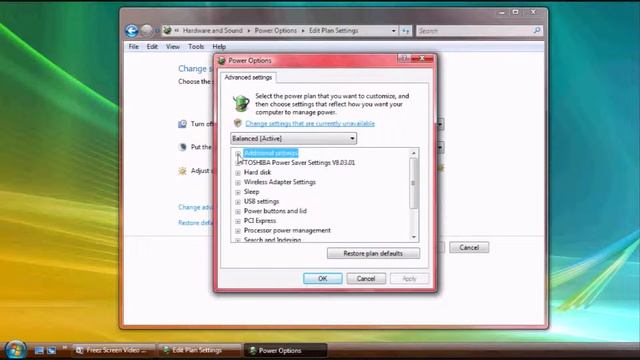Click the Adjust brightness sun icon

pyautogui.click(x=182, y=171)
